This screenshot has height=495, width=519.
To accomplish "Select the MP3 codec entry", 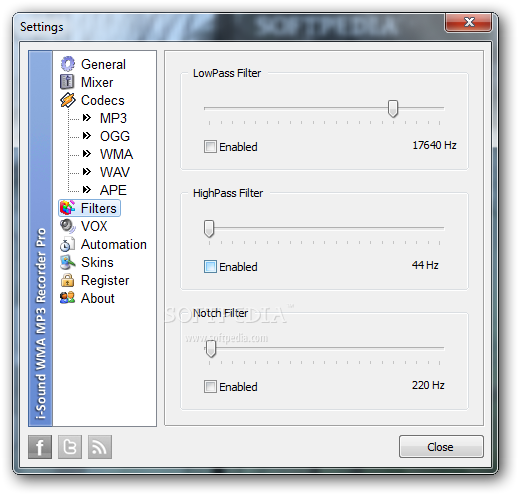I will tap(113, 118).
